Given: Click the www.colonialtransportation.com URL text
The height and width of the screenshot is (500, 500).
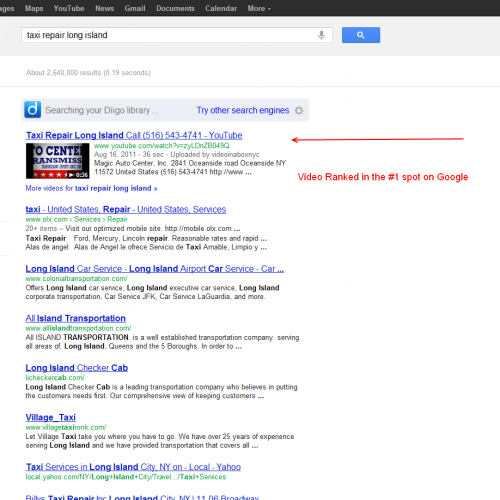Looking at the screenshot, I should (77, 279).
